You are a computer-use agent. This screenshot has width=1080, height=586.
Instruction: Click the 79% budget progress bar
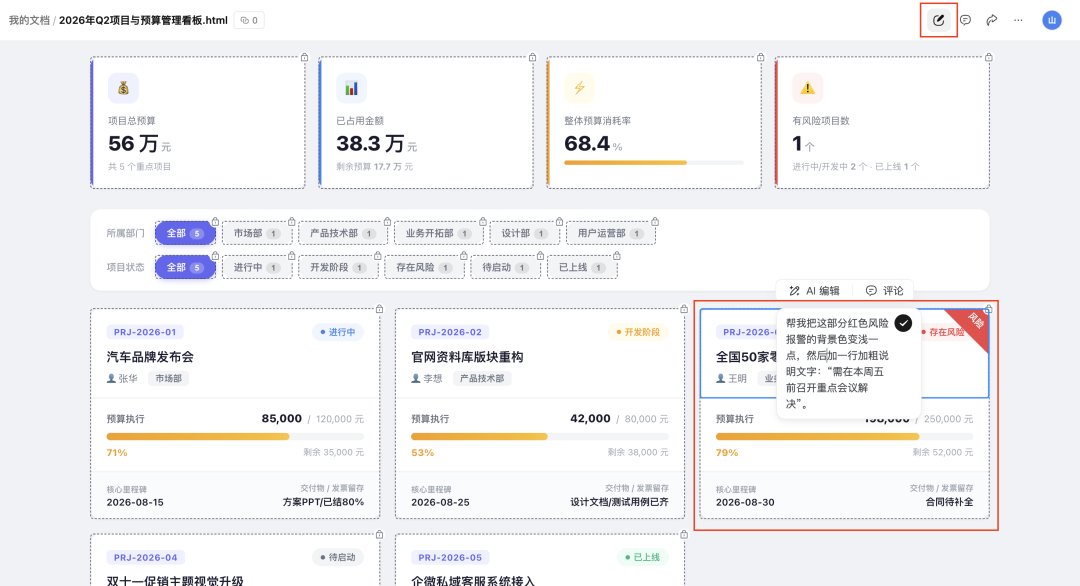click(844, 437)
